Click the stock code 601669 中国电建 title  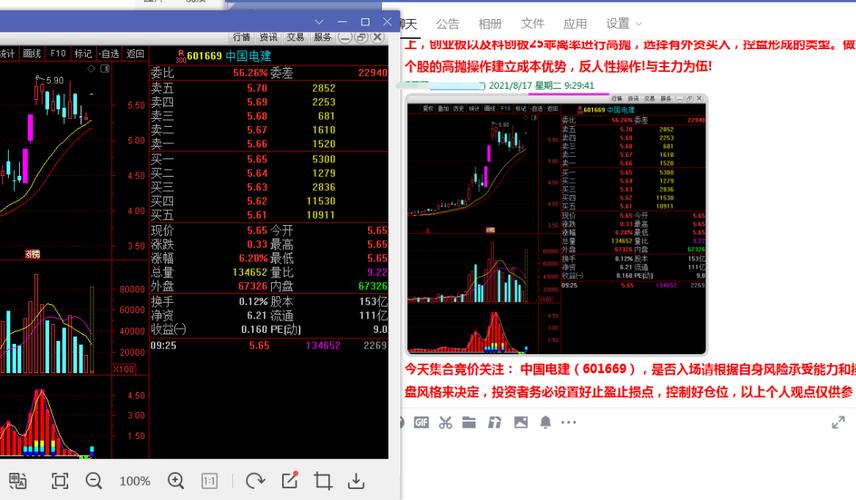point(229,56)
